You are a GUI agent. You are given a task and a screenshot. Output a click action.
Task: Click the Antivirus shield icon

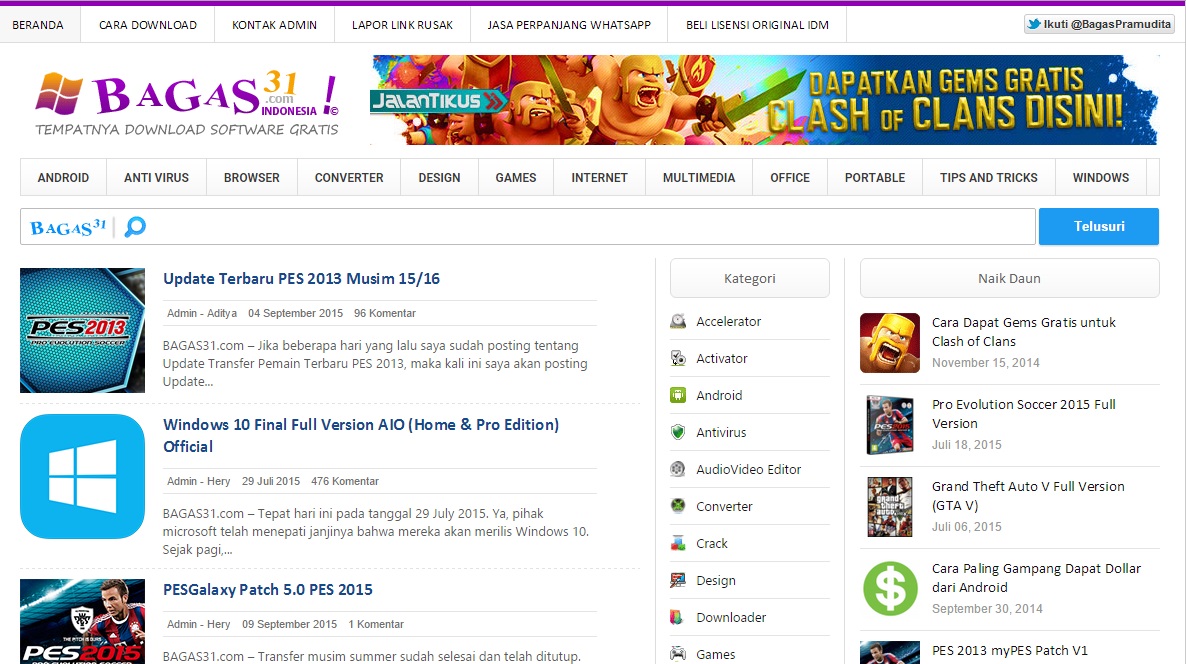tap(678, 433)
